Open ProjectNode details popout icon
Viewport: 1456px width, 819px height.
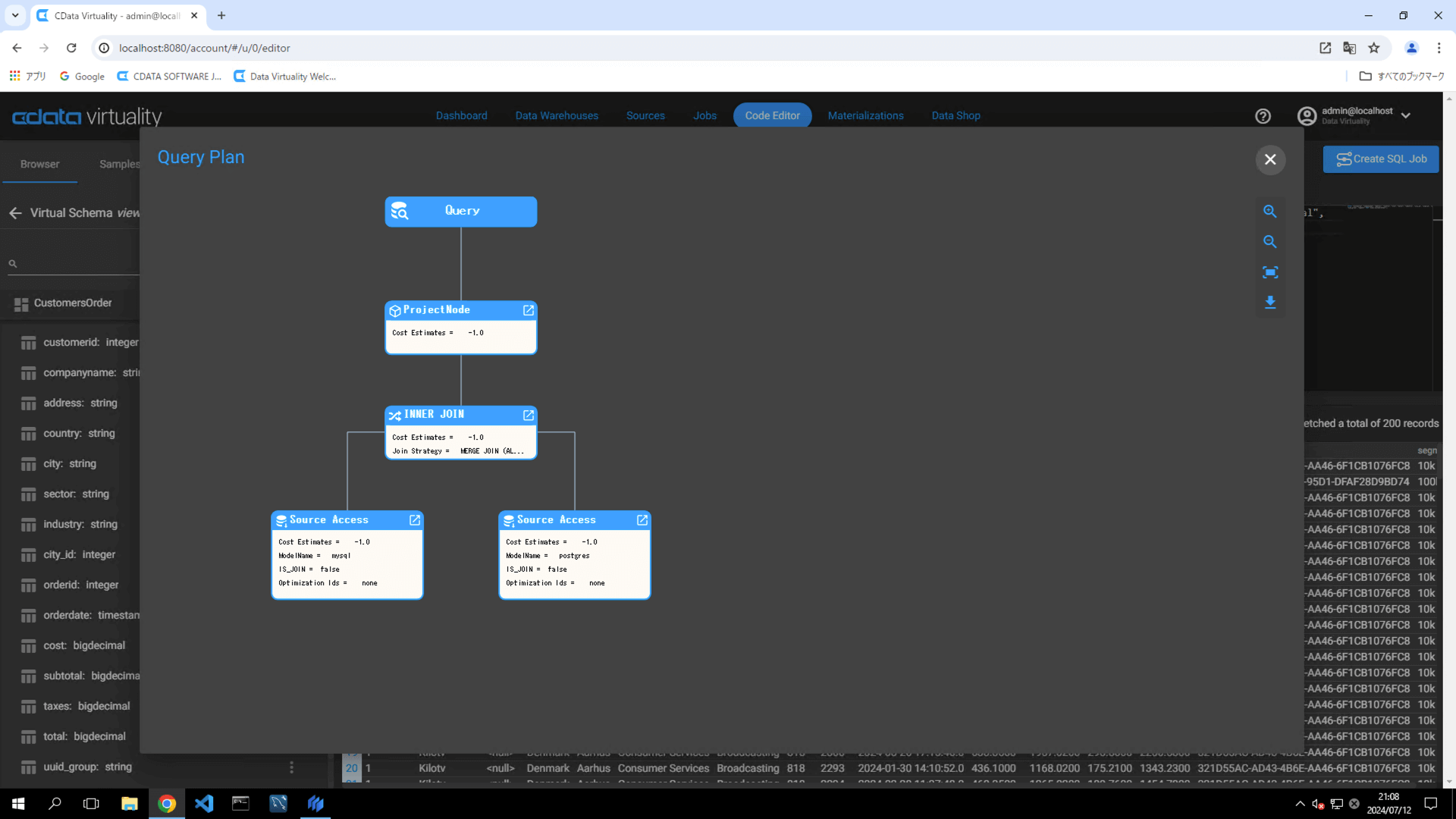tap(529, 310)
